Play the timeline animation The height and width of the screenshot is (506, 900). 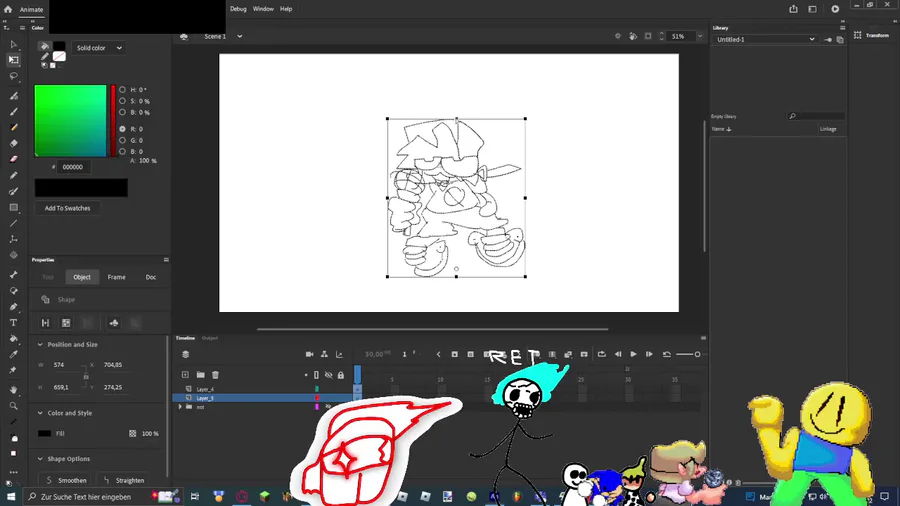[633, 354]
